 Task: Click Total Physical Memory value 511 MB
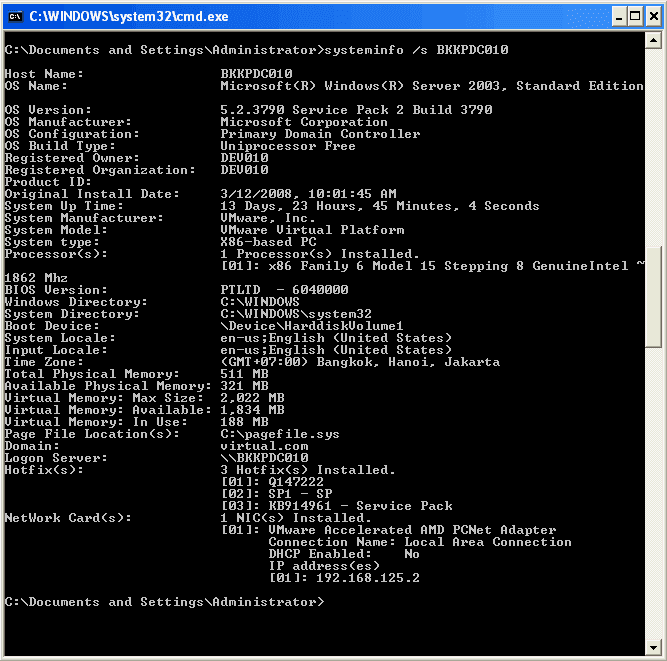pos(244,374)
